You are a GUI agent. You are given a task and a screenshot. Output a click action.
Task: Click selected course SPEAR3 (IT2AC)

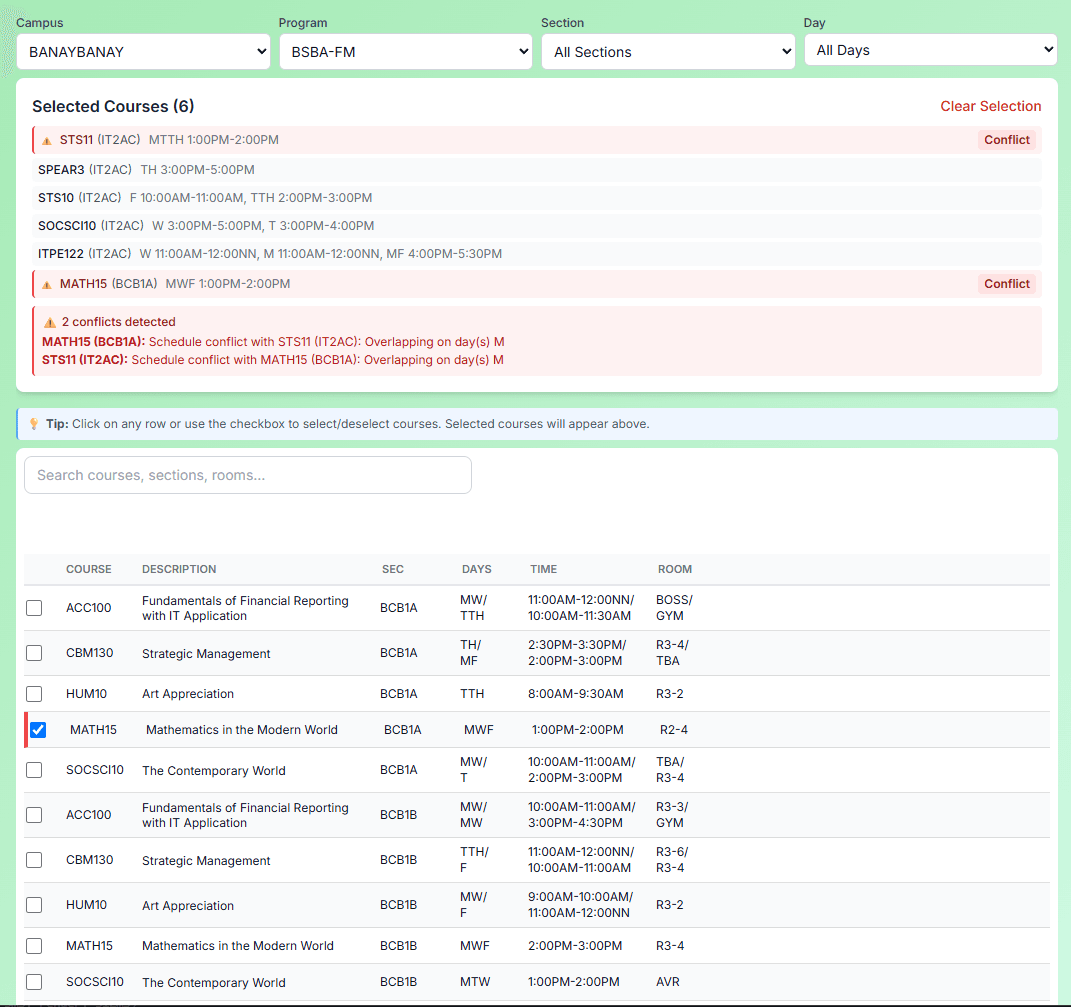536,170
